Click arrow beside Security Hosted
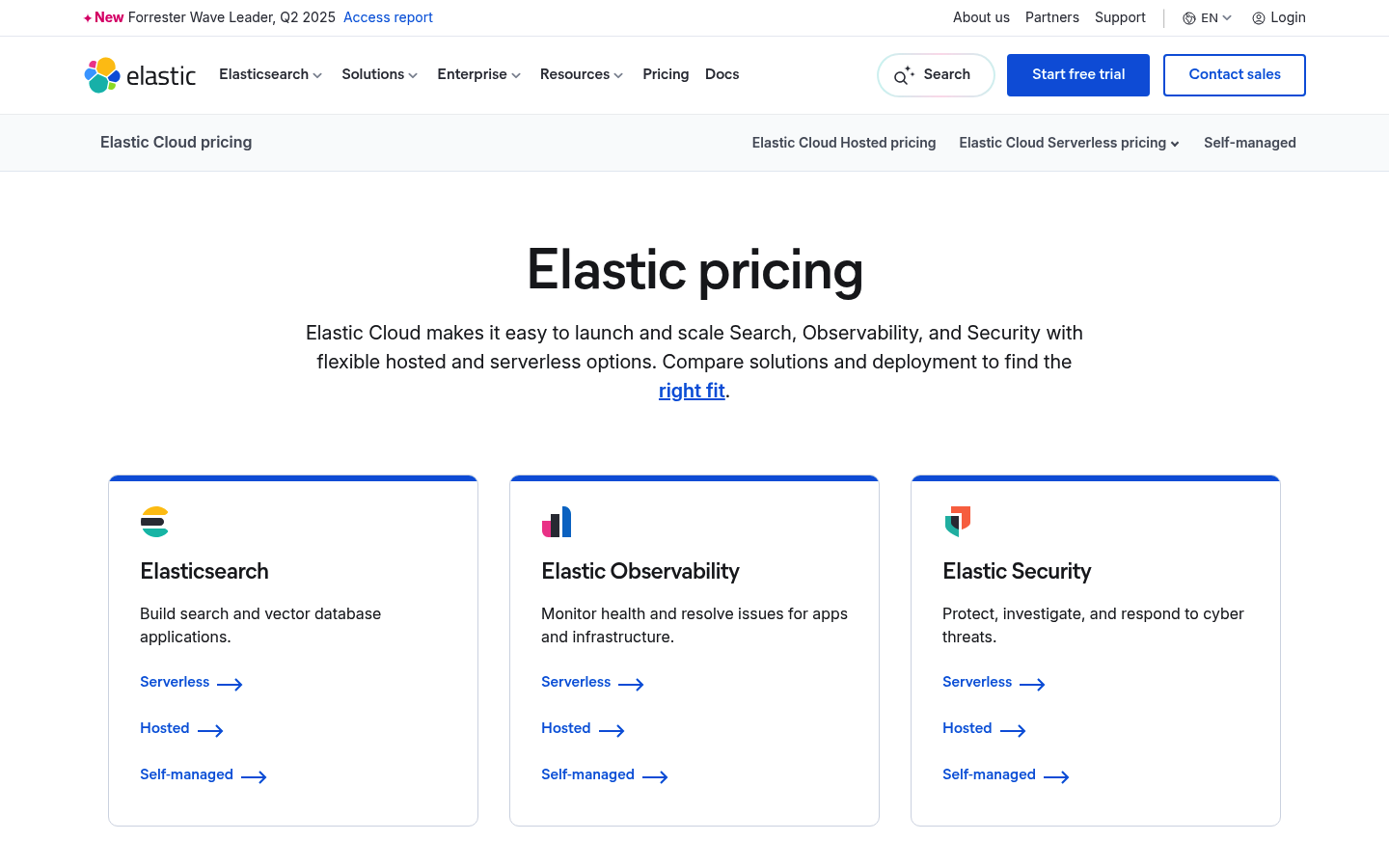 [1013, 730]
